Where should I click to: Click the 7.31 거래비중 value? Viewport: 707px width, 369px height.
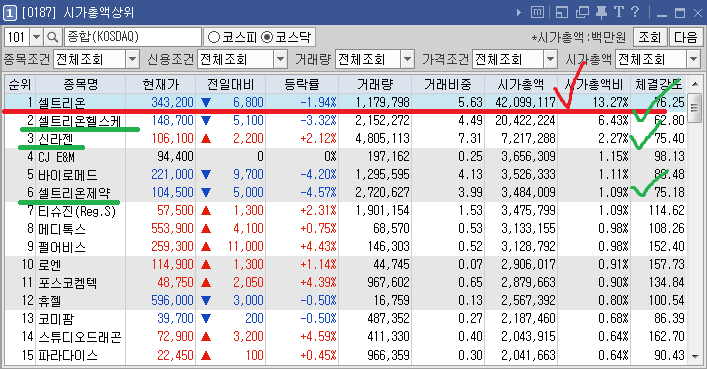470,138
